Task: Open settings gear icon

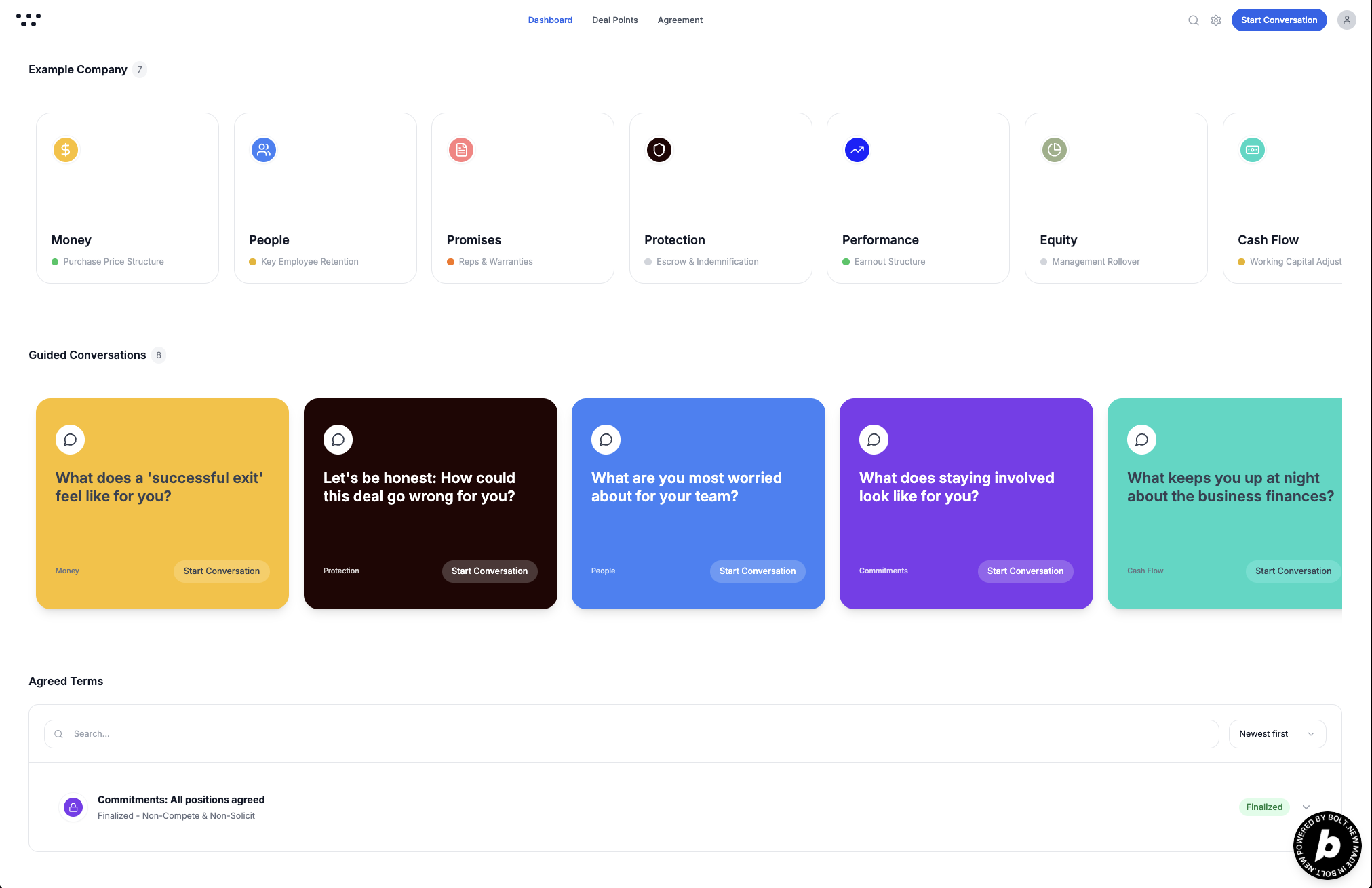Action: (x=1216, y=20)
